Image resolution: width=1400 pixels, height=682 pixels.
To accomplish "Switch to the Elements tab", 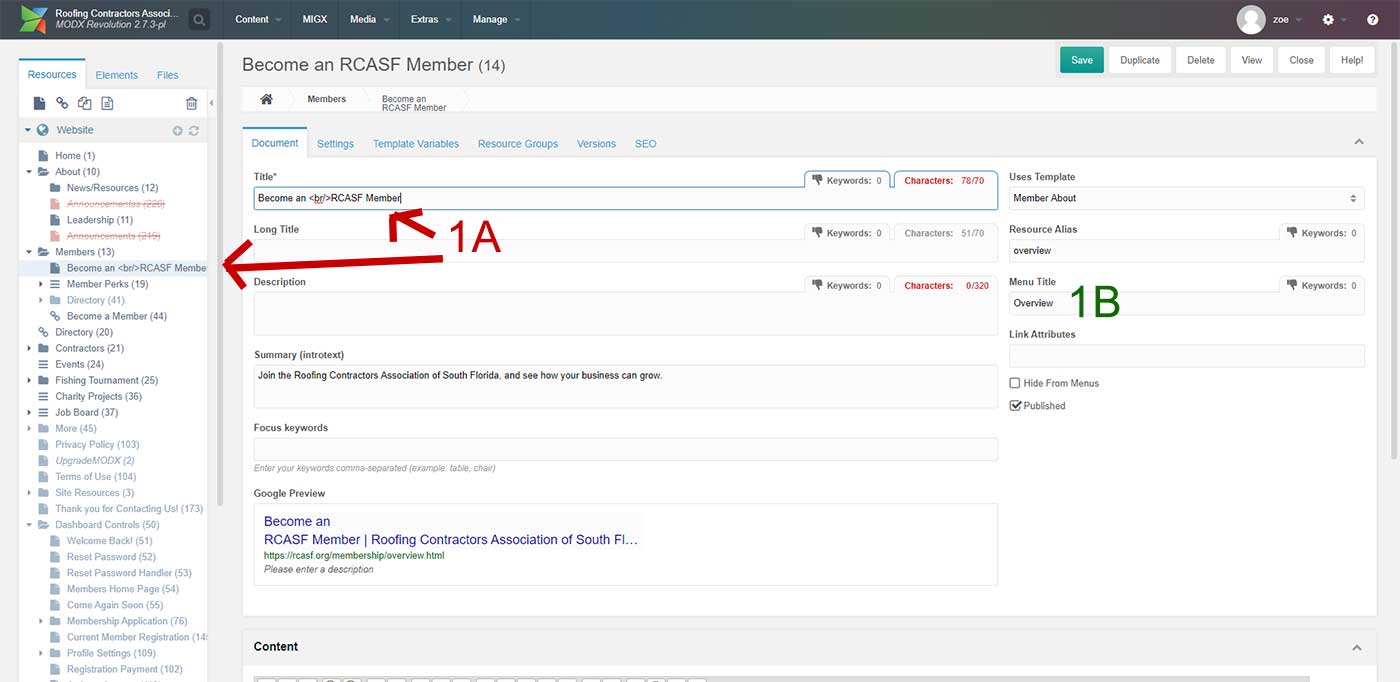I will [x=117, y=75].
